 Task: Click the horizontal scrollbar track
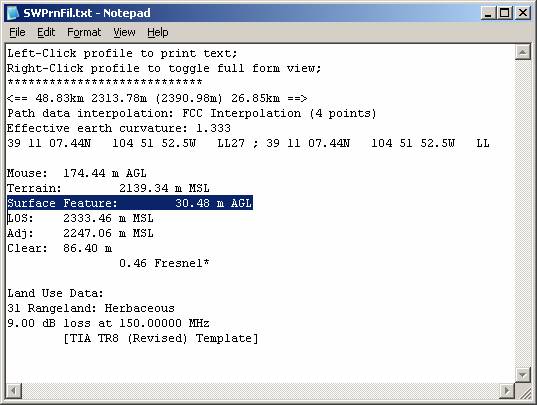[x=260, y=390]
